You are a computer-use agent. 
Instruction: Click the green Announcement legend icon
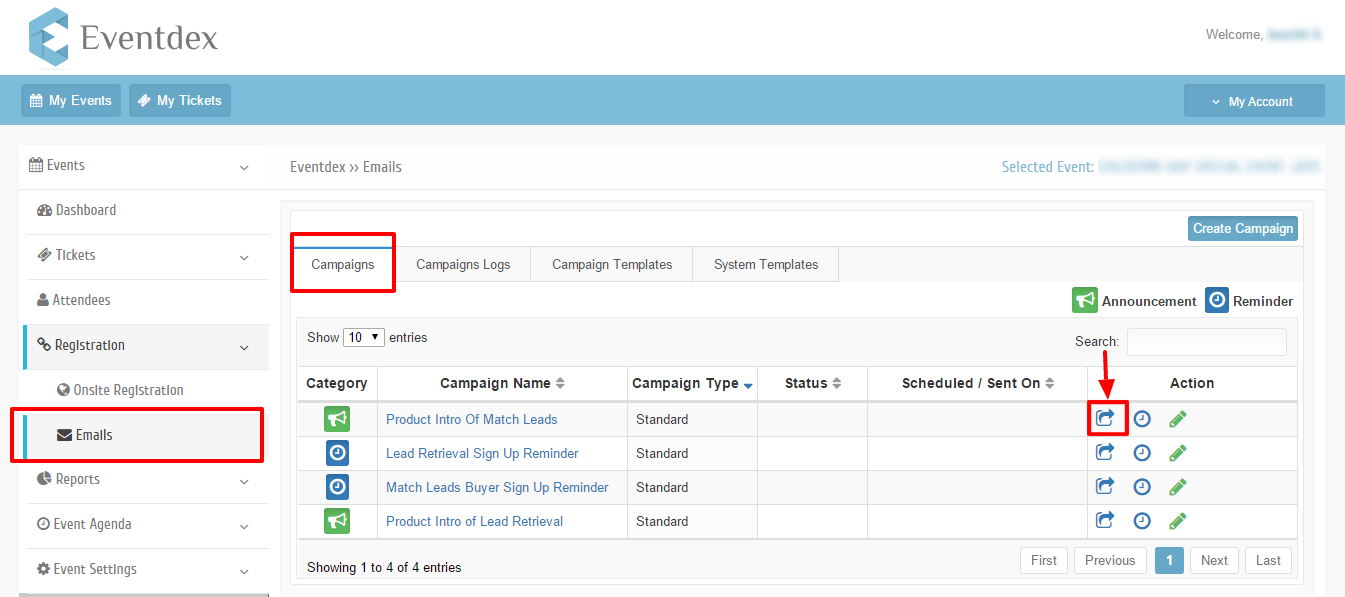(1085, 300)
